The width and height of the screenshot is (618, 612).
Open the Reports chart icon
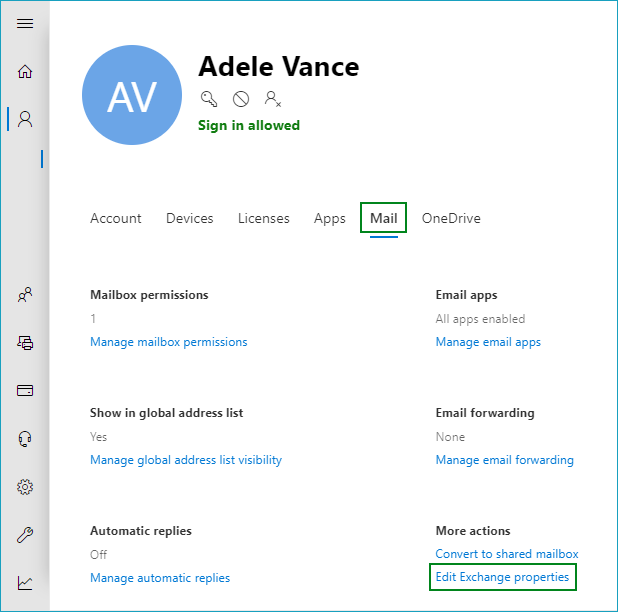click(25, 583)
